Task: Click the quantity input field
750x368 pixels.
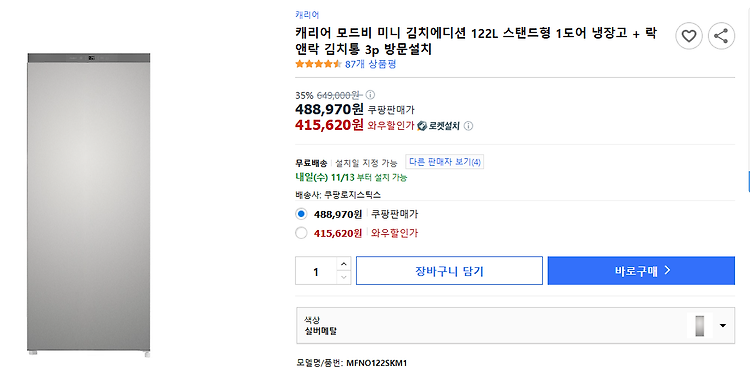Action: point(316,271)
